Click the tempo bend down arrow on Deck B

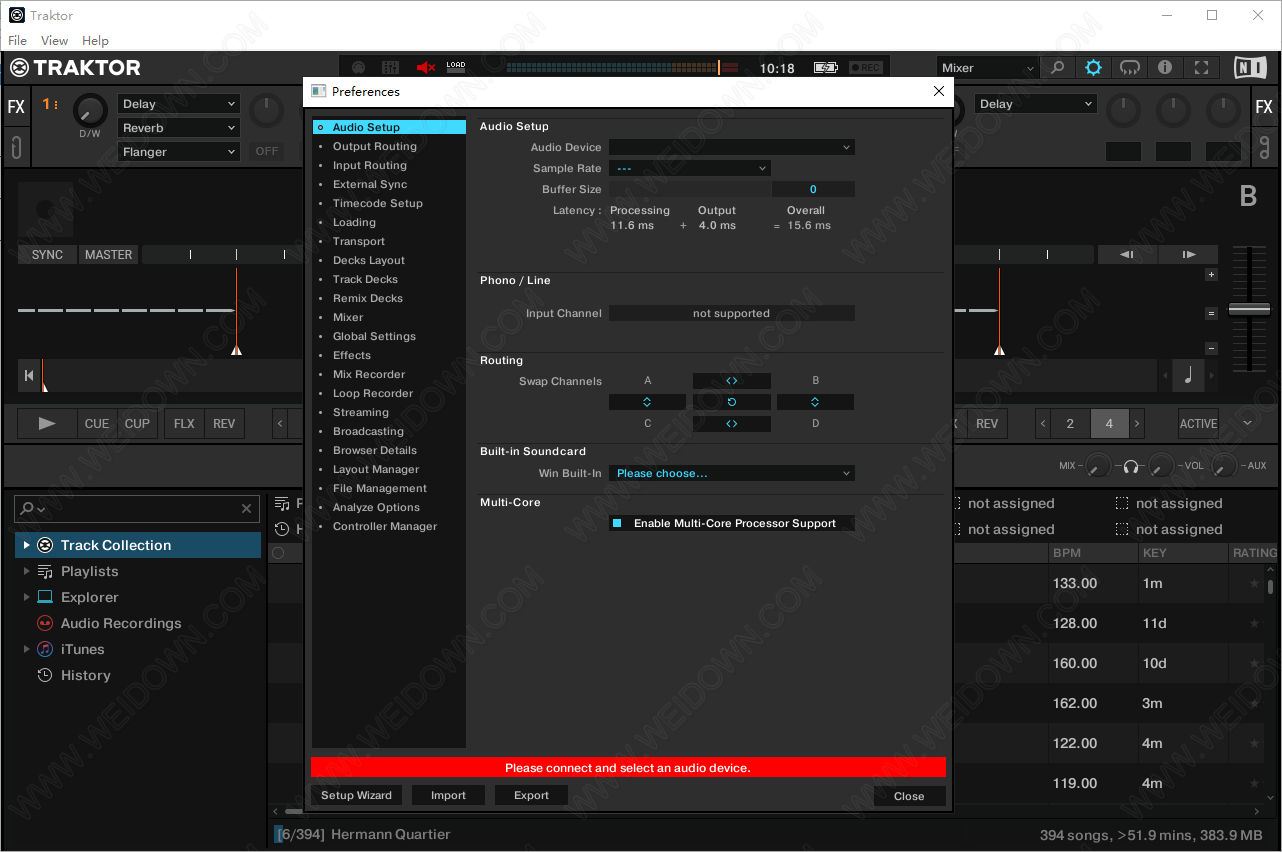click(x=1127, y=255)
